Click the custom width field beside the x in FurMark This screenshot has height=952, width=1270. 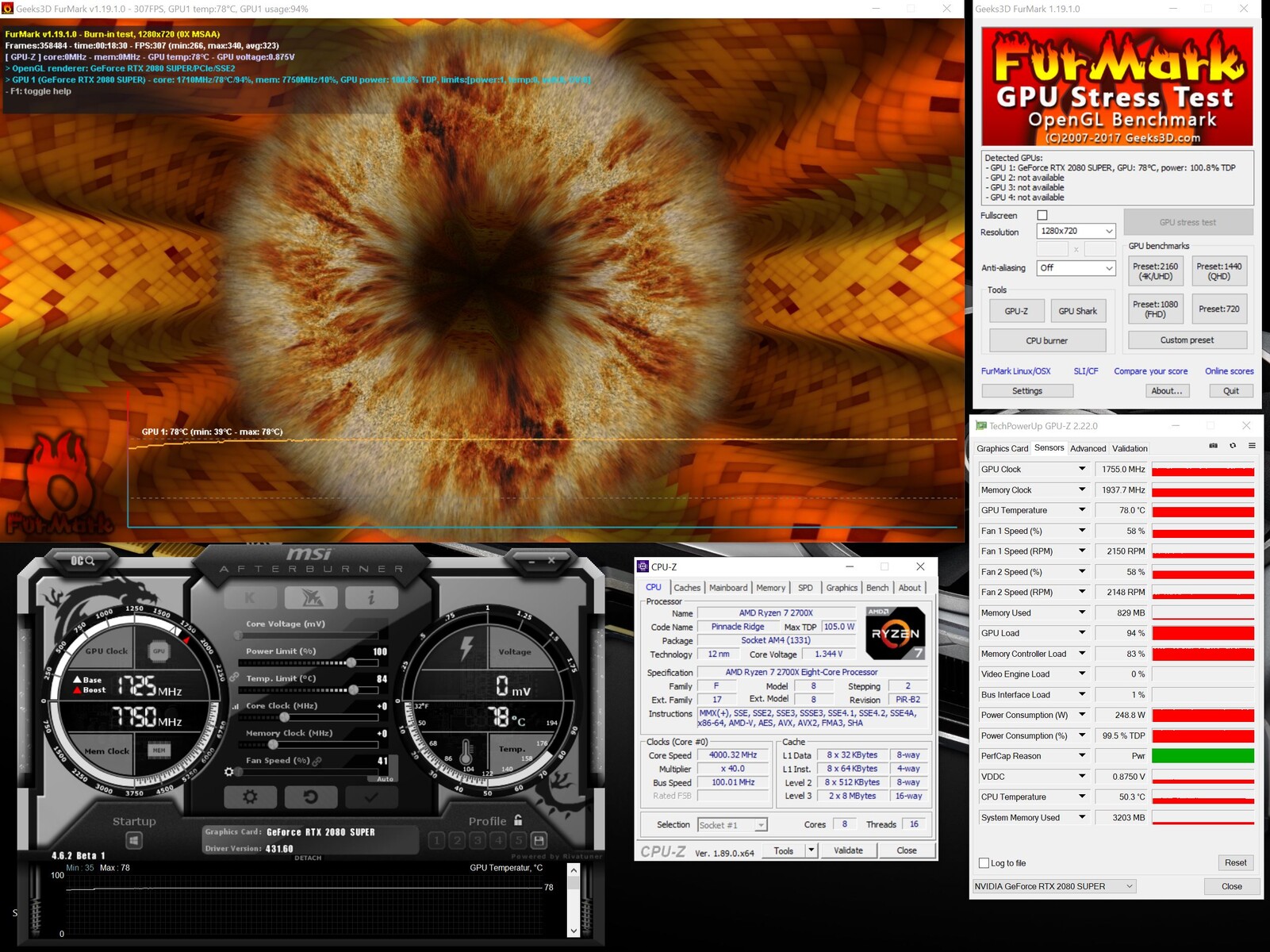(x=1053, y=249)
